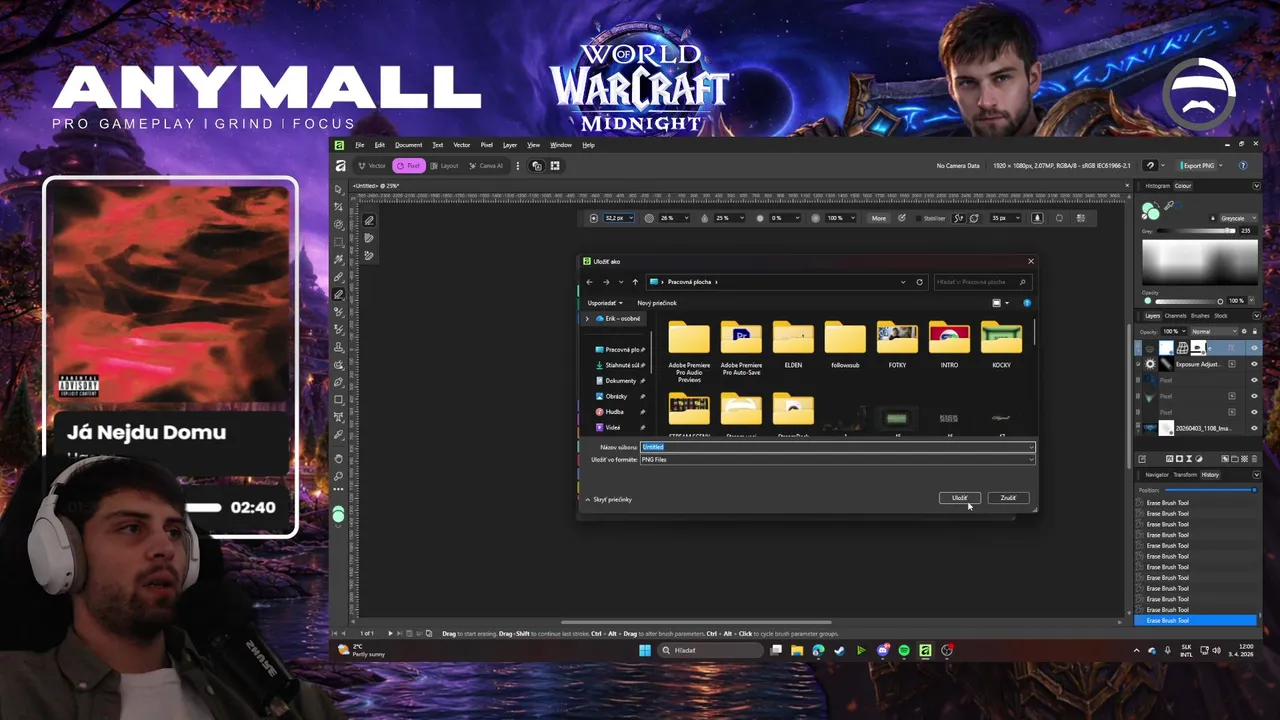Go up one folder in save dialog
Image resolution: width=1280 pixels, height=720 pixels.
point(635,282)
